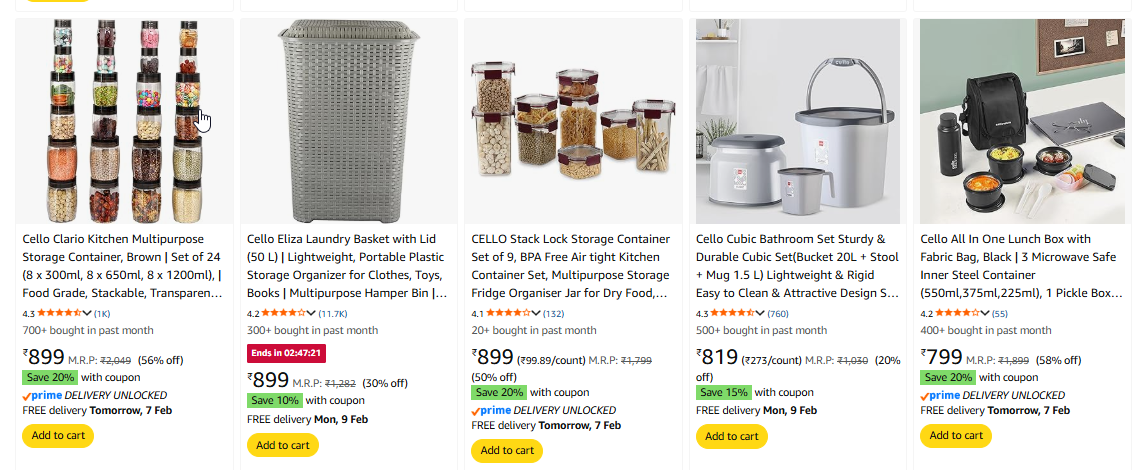Add Cubic Bathroom Set to cart
Screen dimensions: 1132x470
point(731,436)
